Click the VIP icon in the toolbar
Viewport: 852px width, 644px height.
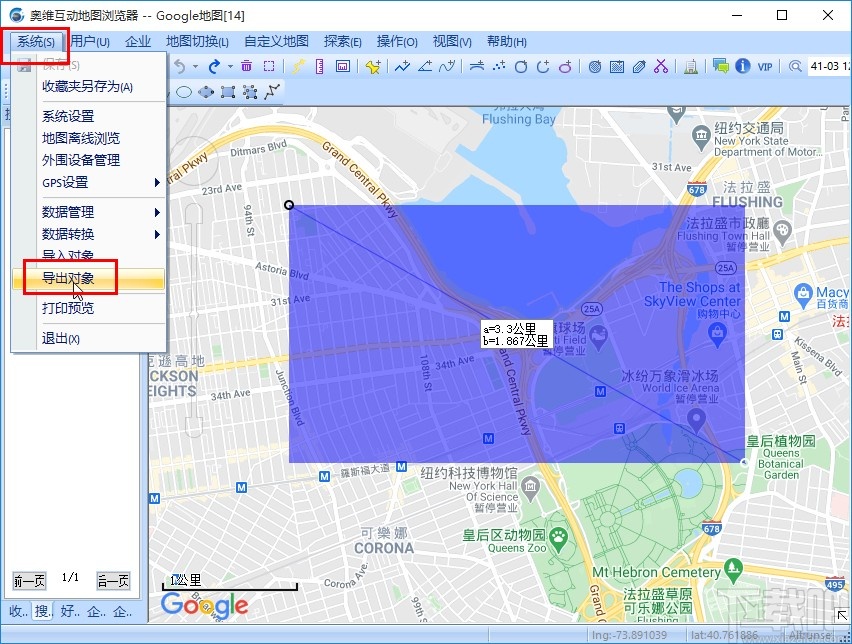(764, 66)
